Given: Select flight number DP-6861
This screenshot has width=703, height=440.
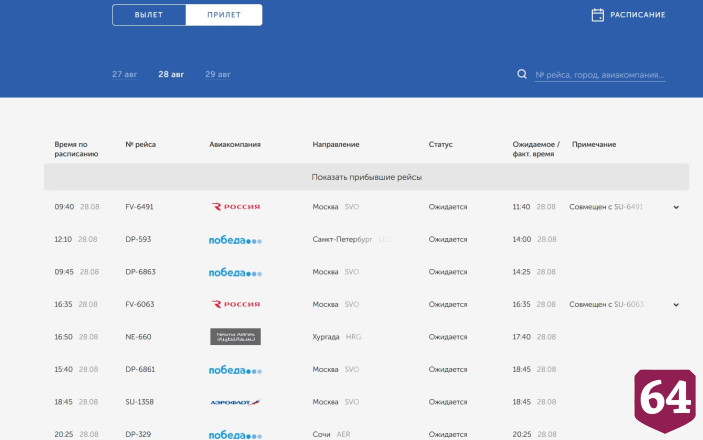Looking at the screenshot, I should tap(140, 369).
